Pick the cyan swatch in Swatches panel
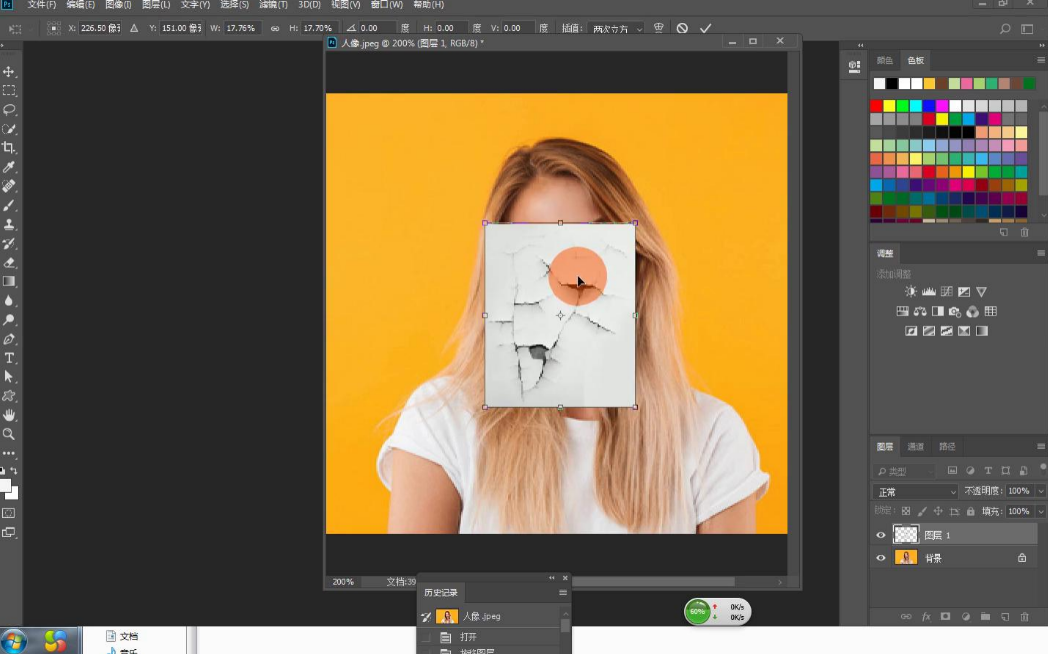This screenshot has height=654, width=1048. pyautogui.click(x=916, y=106)
